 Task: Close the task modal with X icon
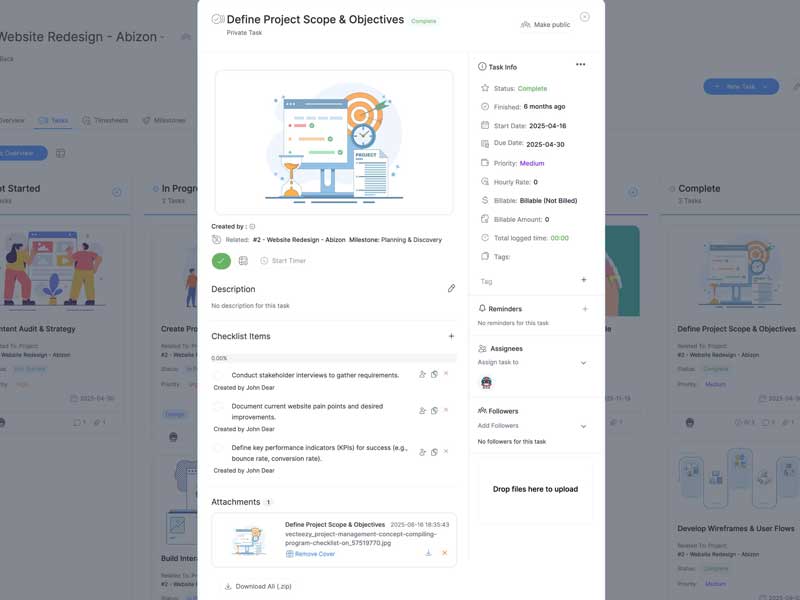click(x=585, y=17)
